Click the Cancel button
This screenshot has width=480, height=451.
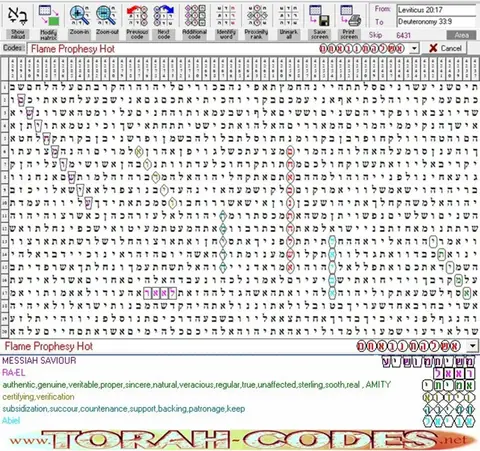[x=445, y=48]
